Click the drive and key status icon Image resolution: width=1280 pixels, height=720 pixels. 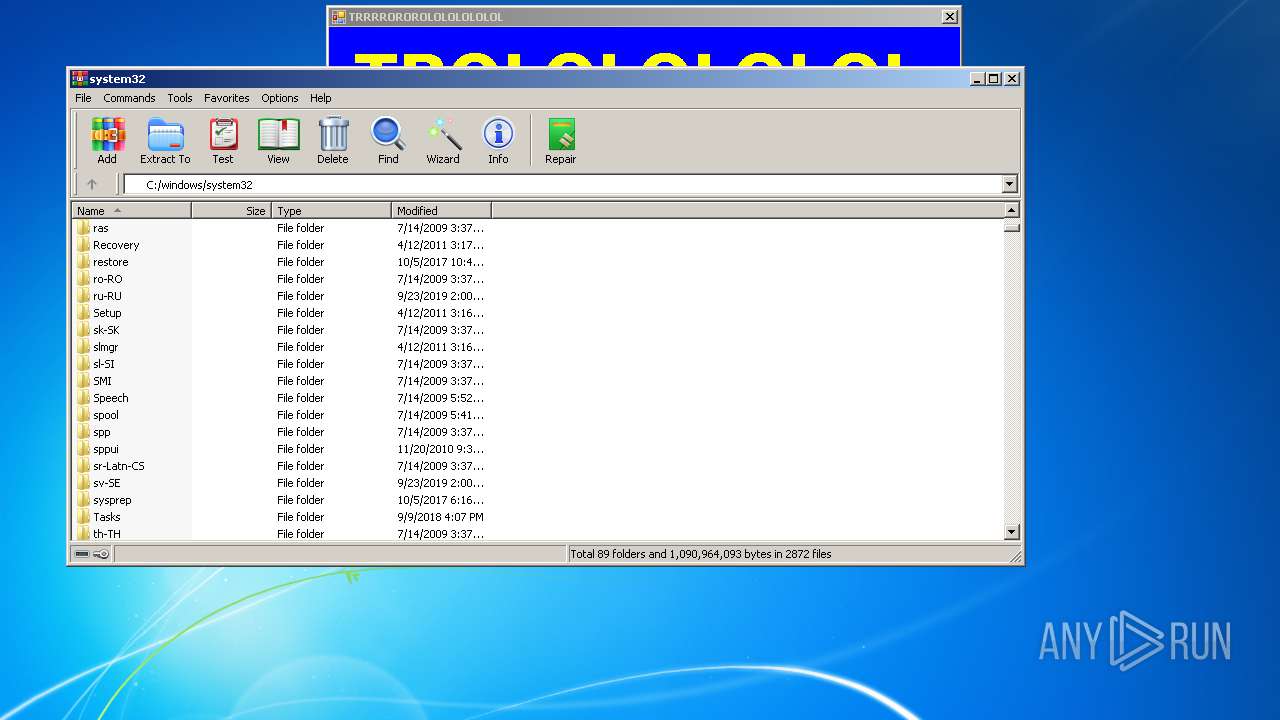click(91, 554)
